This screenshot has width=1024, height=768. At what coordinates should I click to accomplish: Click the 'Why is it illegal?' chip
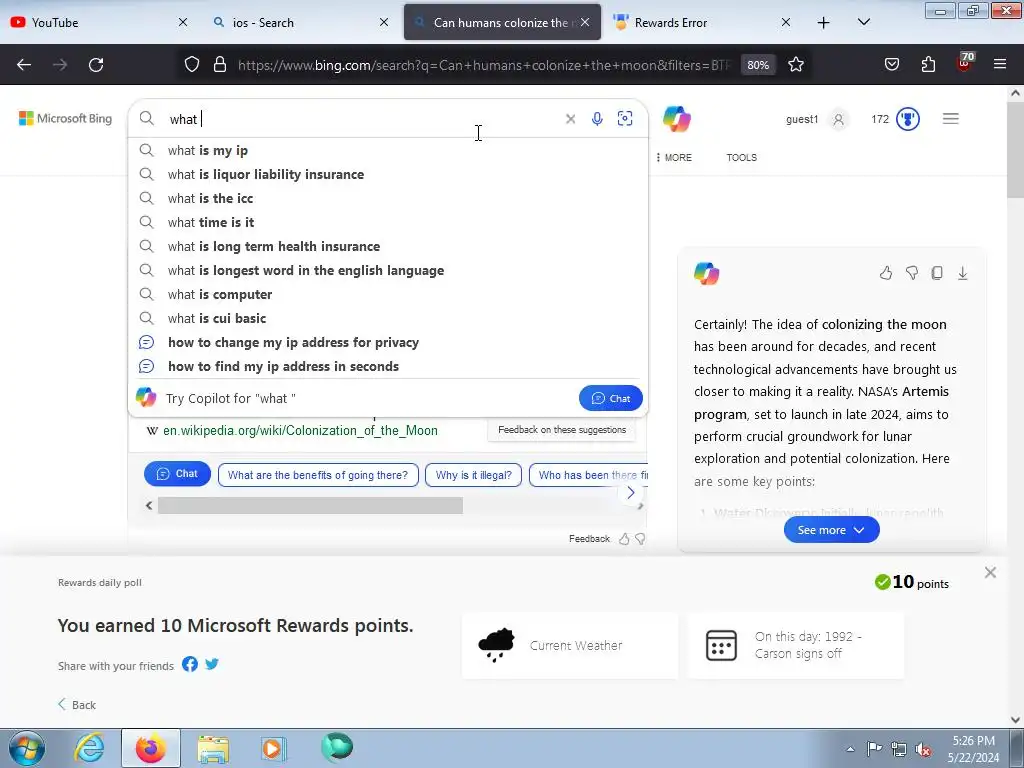pyautogui.click(x=473, y=475)
